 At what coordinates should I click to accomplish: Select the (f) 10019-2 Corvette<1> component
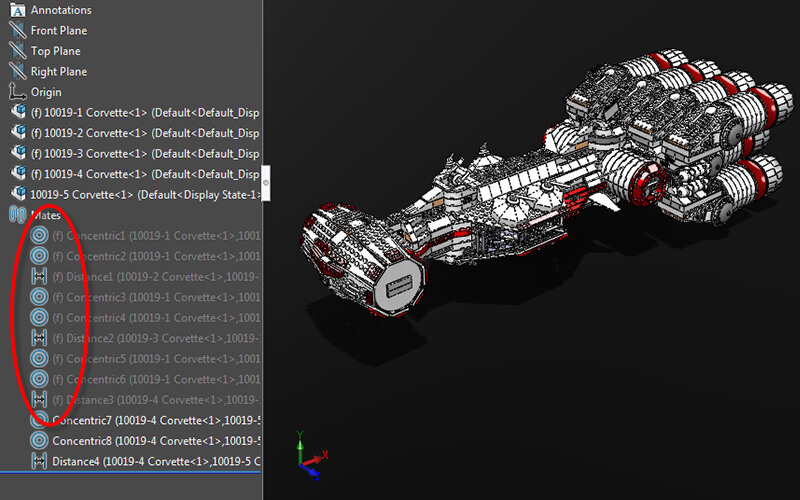(145, 133)
